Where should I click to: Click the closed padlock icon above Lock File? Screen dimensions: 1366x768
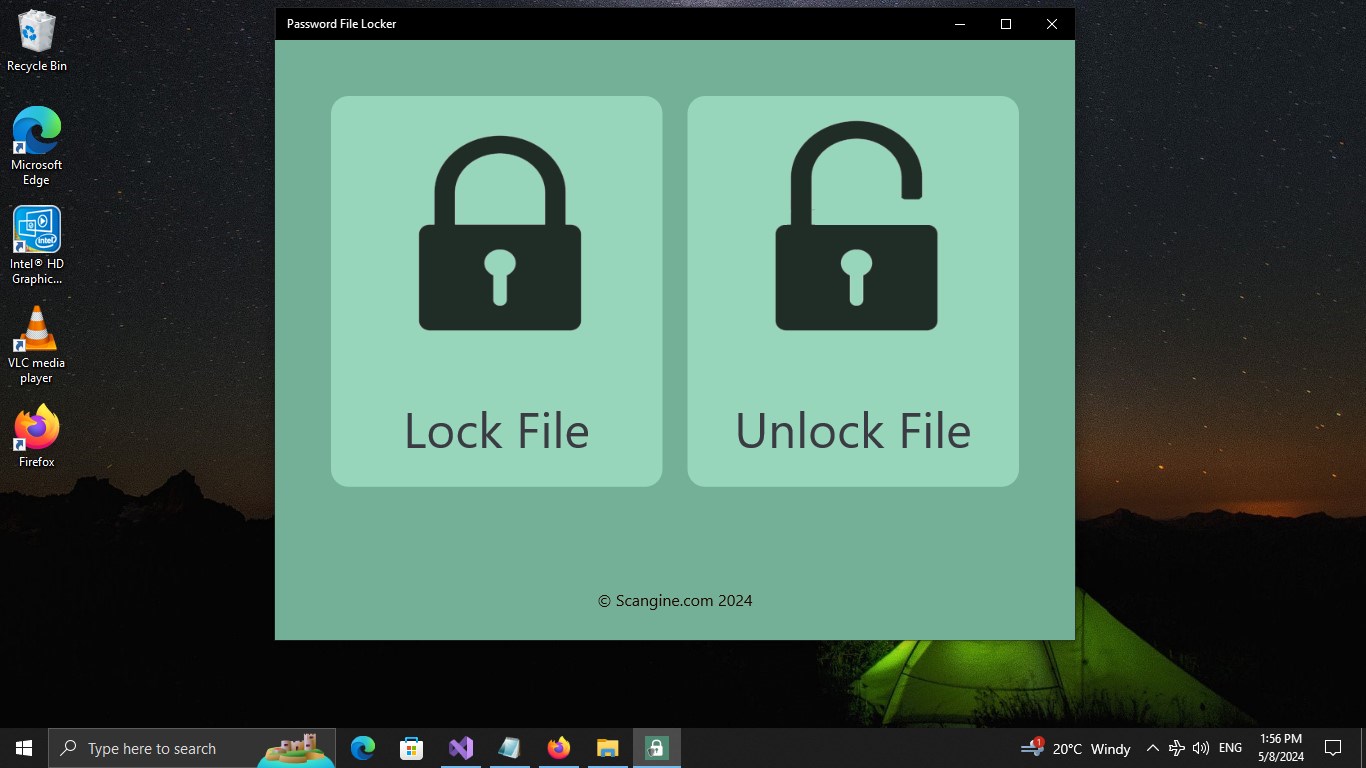point(497,232)
